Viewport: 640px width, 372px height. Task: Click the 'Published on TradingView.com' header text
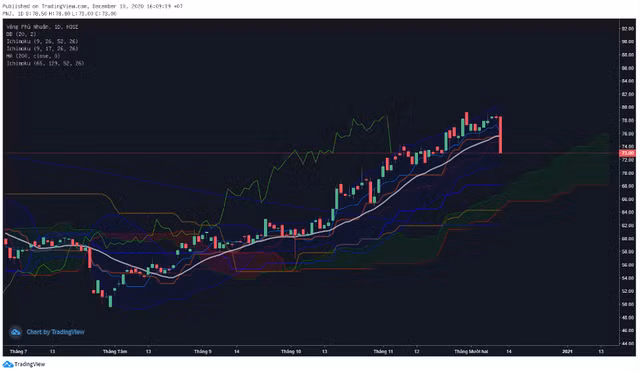(92, 6)
